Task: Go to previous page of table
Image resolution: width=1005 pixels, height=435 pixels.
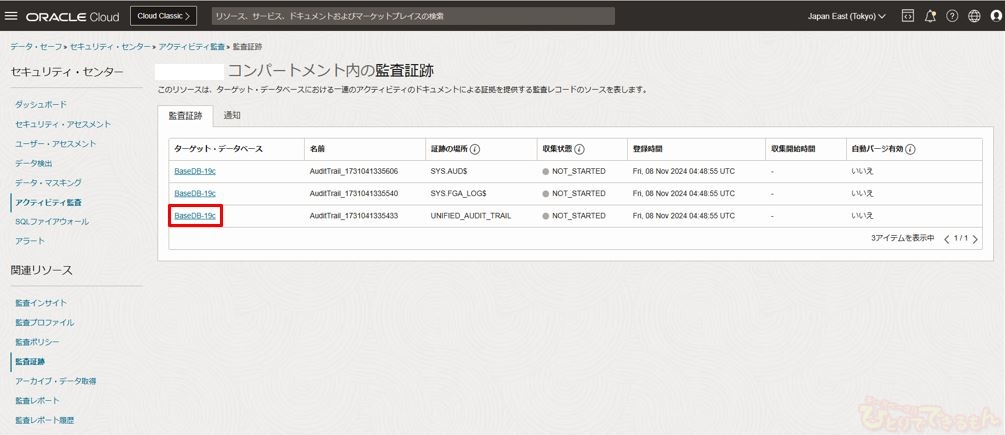Action: point(947,239)
